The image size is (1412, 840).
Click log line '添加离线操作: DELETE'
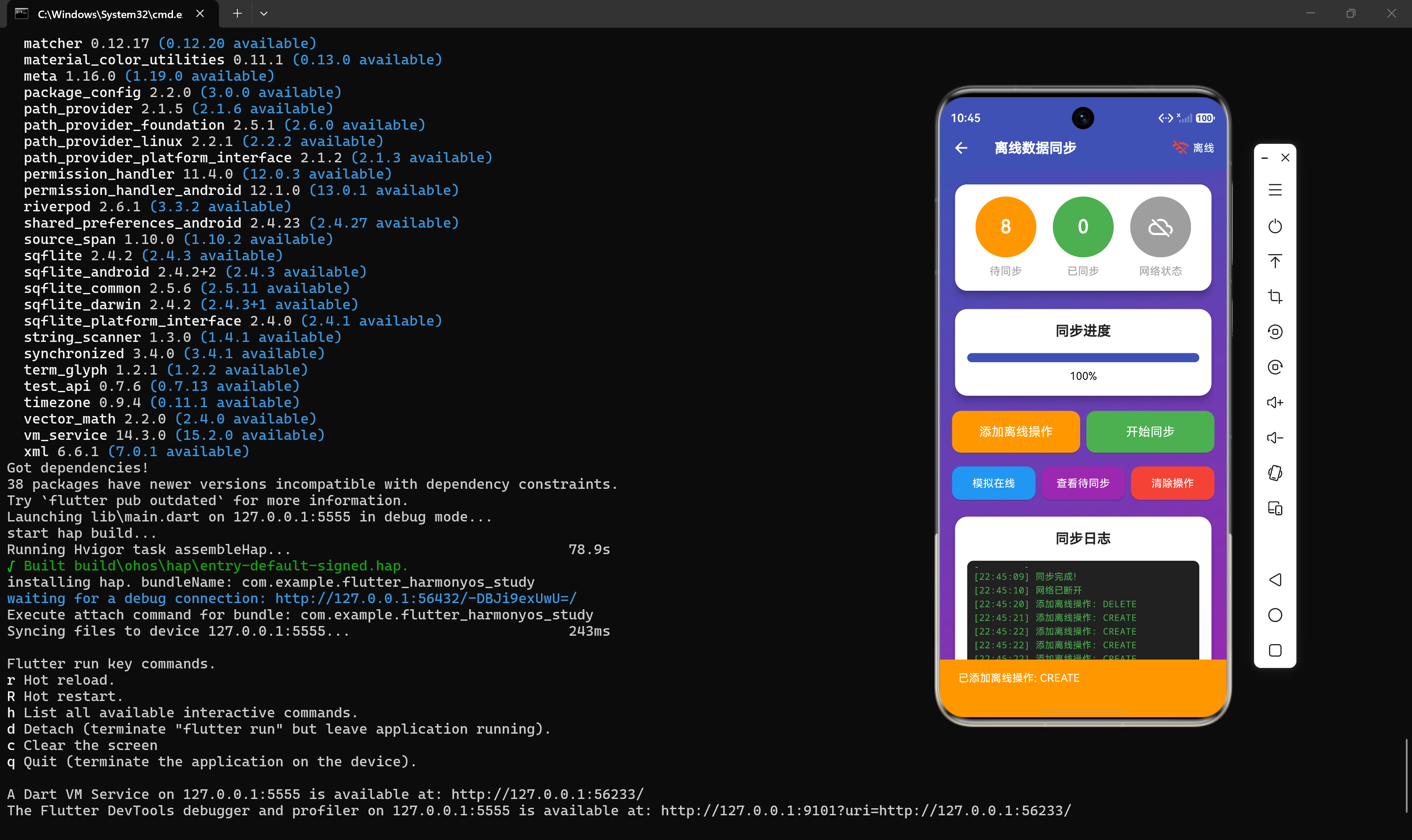point(1055,604)
